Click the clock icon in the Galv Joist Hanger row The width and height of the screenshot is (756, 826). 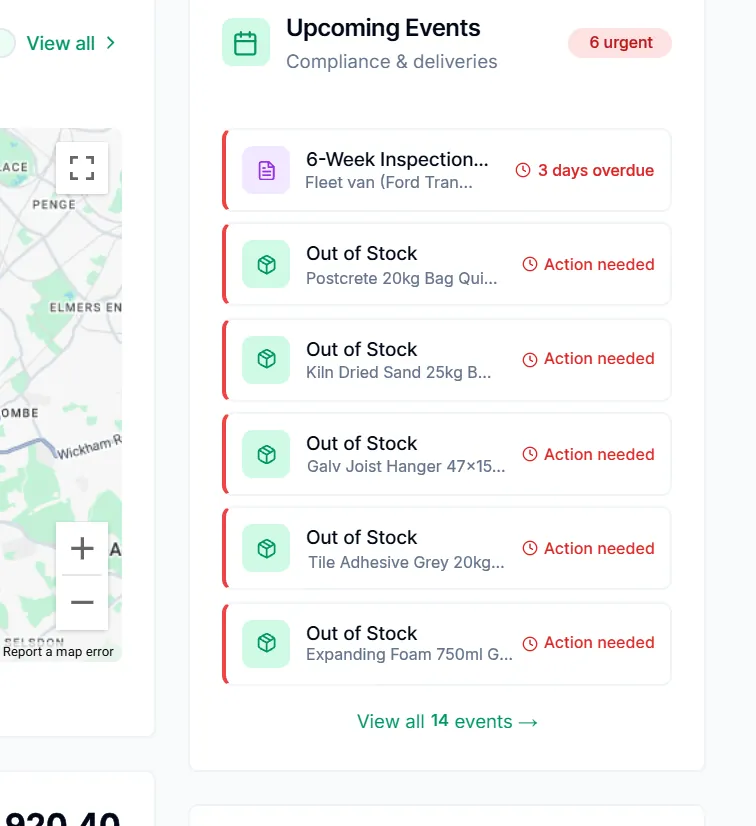coord(529,454)
